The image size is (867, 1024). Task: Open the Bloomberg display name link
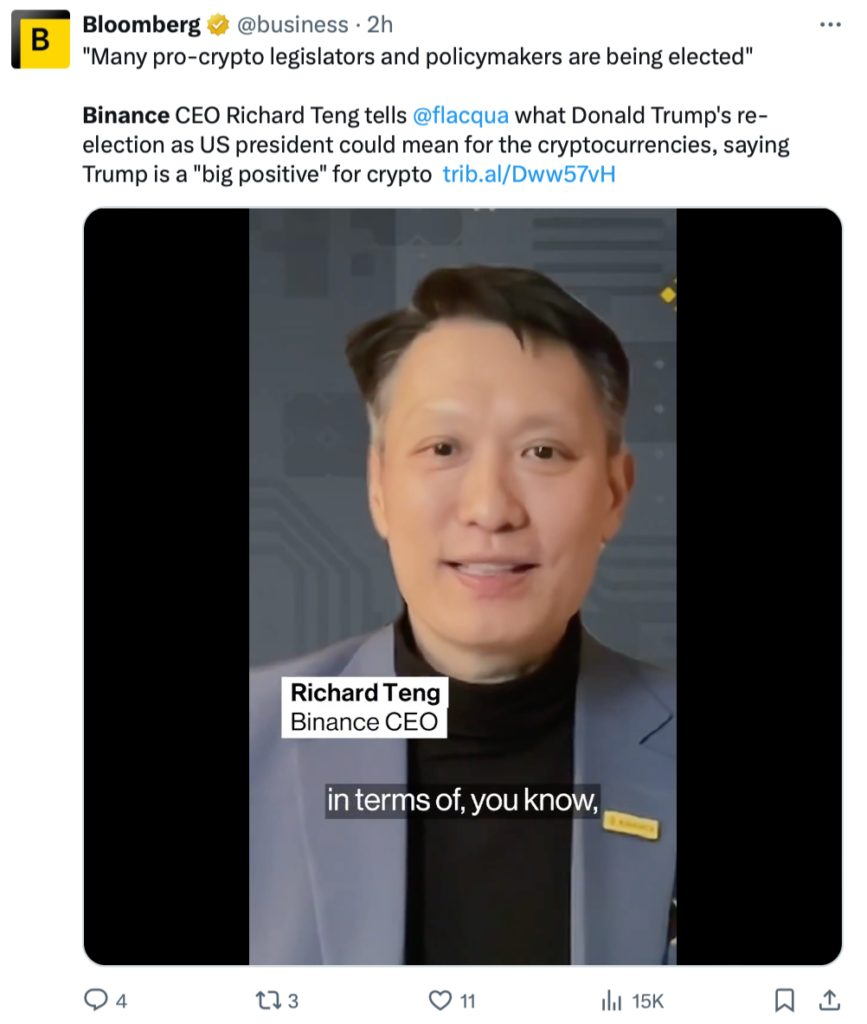(x=141, y=24)
